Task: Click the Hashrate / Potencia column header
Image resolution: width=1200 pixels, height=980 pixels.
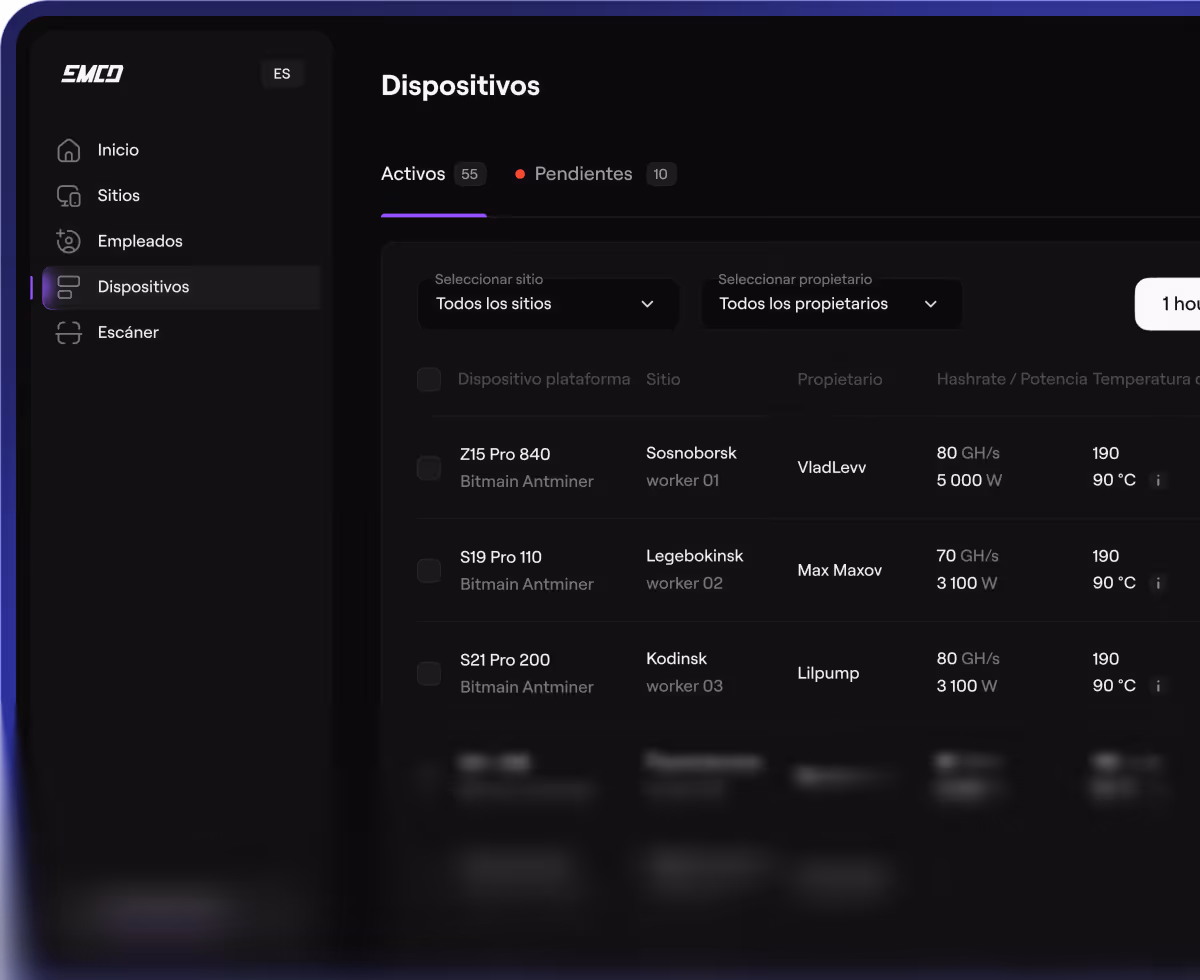Action: click(1011, 379)
